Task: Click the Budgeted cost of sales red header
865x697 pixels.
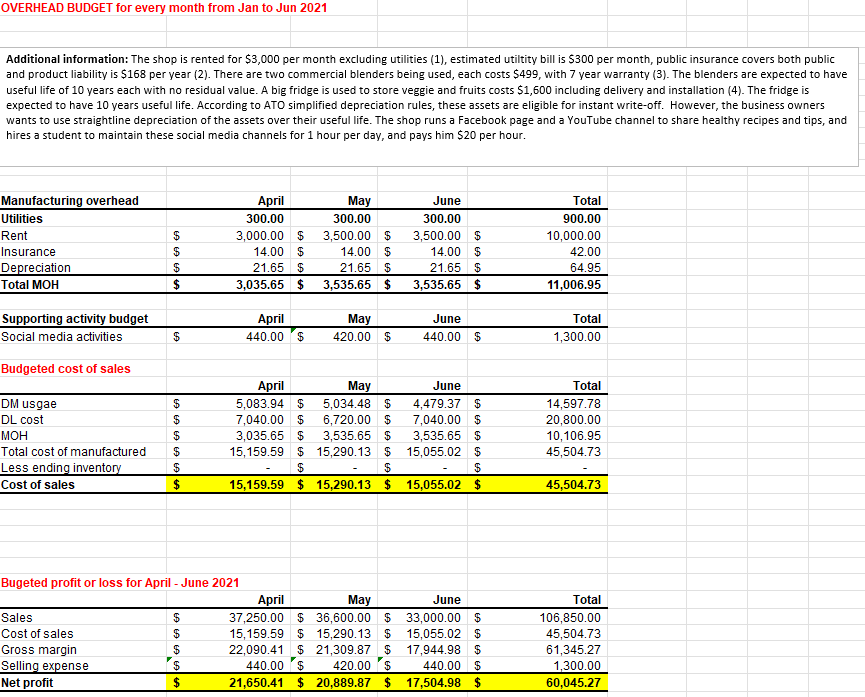Action: 62,369
